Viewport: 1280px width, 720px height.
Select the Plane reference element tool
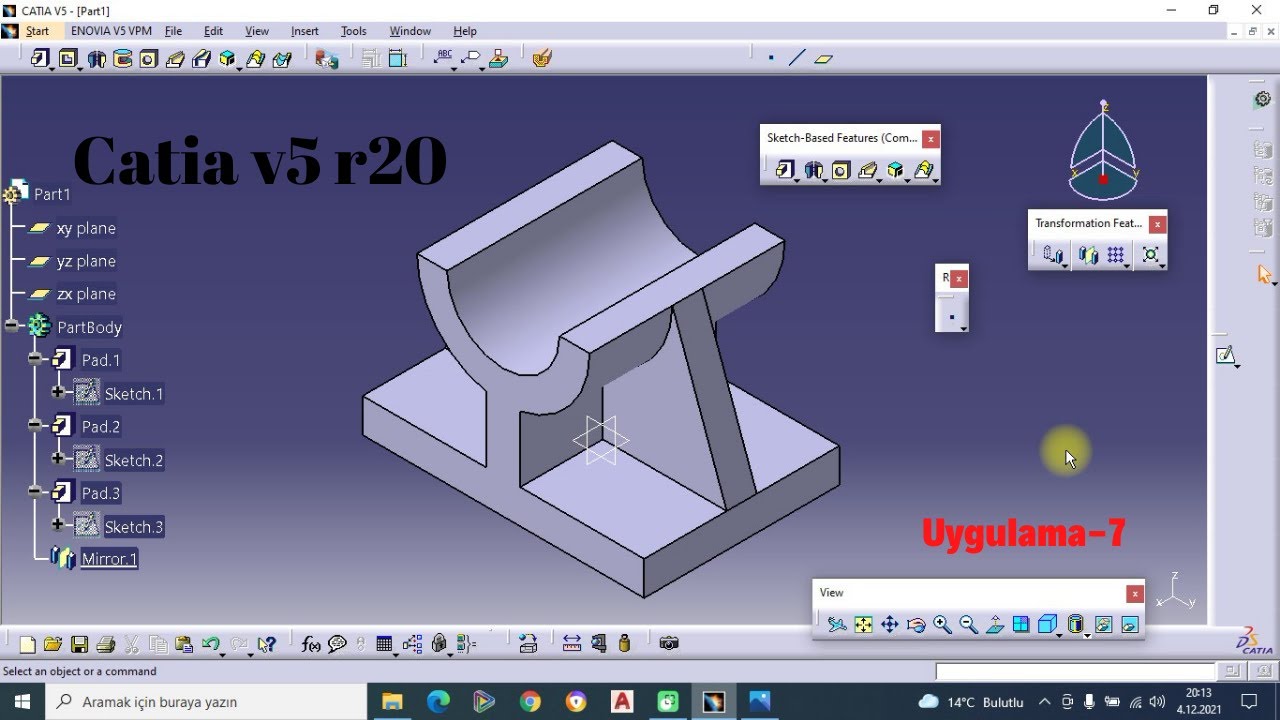coord(823,58)
